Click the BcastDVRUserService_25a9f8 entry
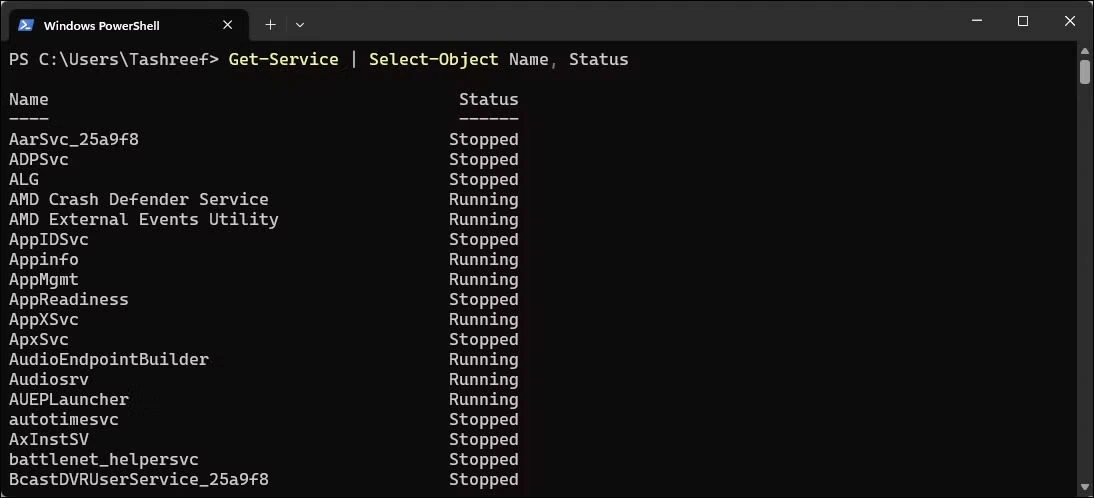1094x498 pixels. click(139, 480)
